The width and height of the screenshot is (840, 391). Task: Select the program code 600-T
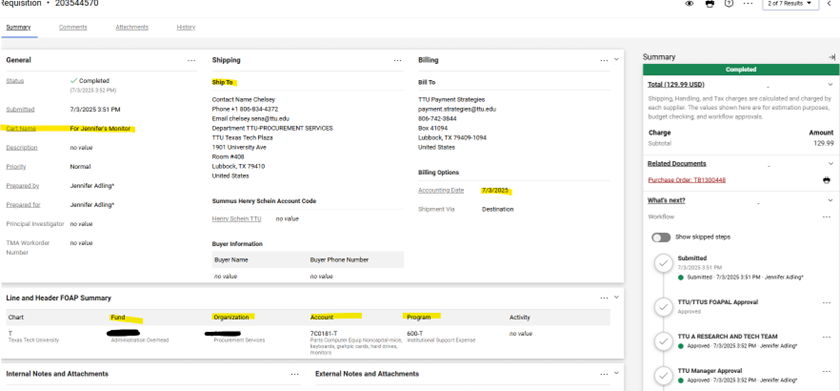click(415, 333)
